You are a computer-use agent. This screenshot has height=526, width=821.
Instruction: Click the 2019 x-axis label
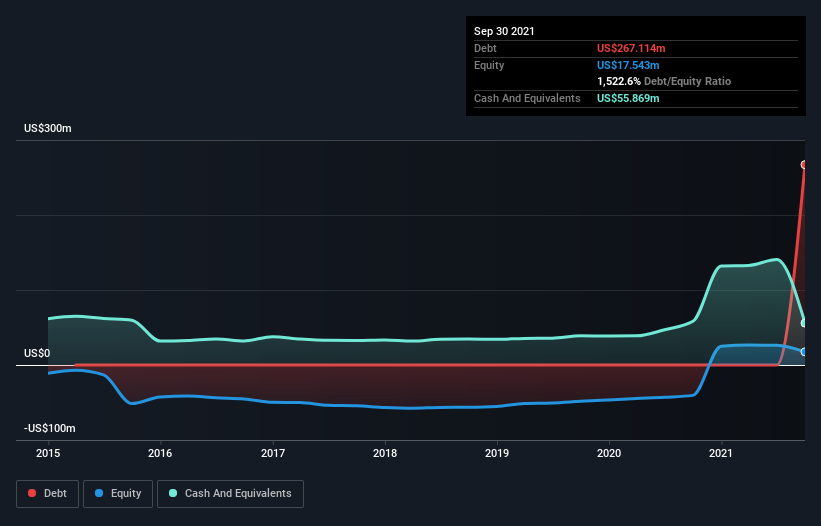(x=497, y=453)
